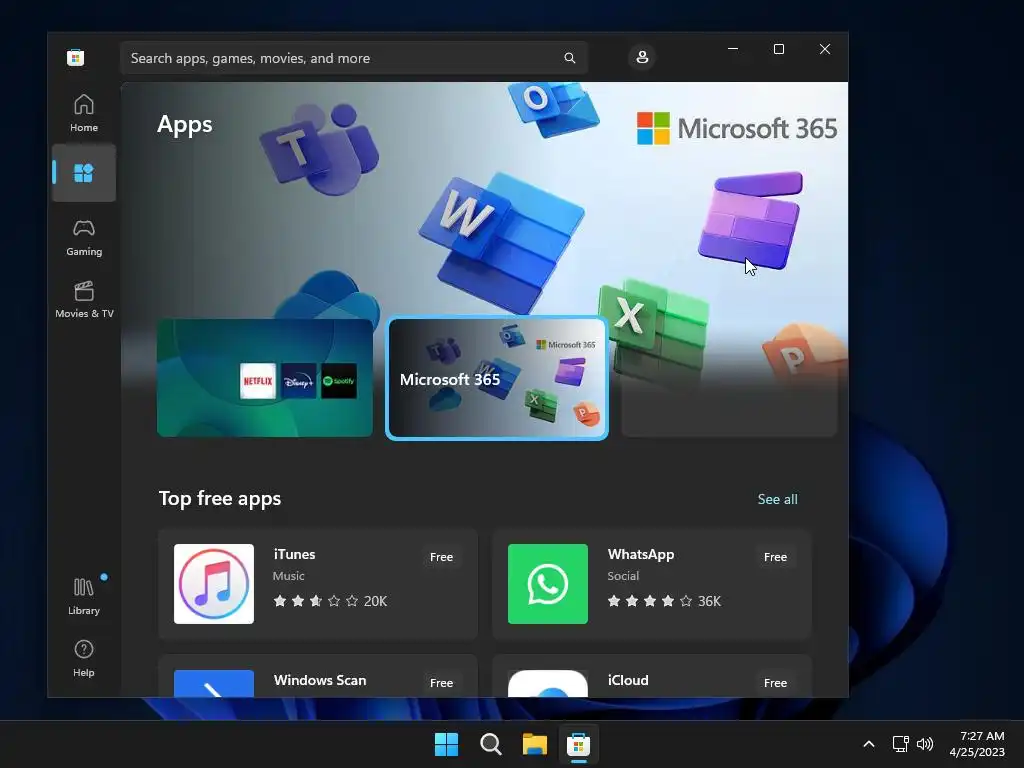The height and width of the screenshot is (768, 1024).
Task: Click the Social category under WhatsApp
Action: coord(623,576)
